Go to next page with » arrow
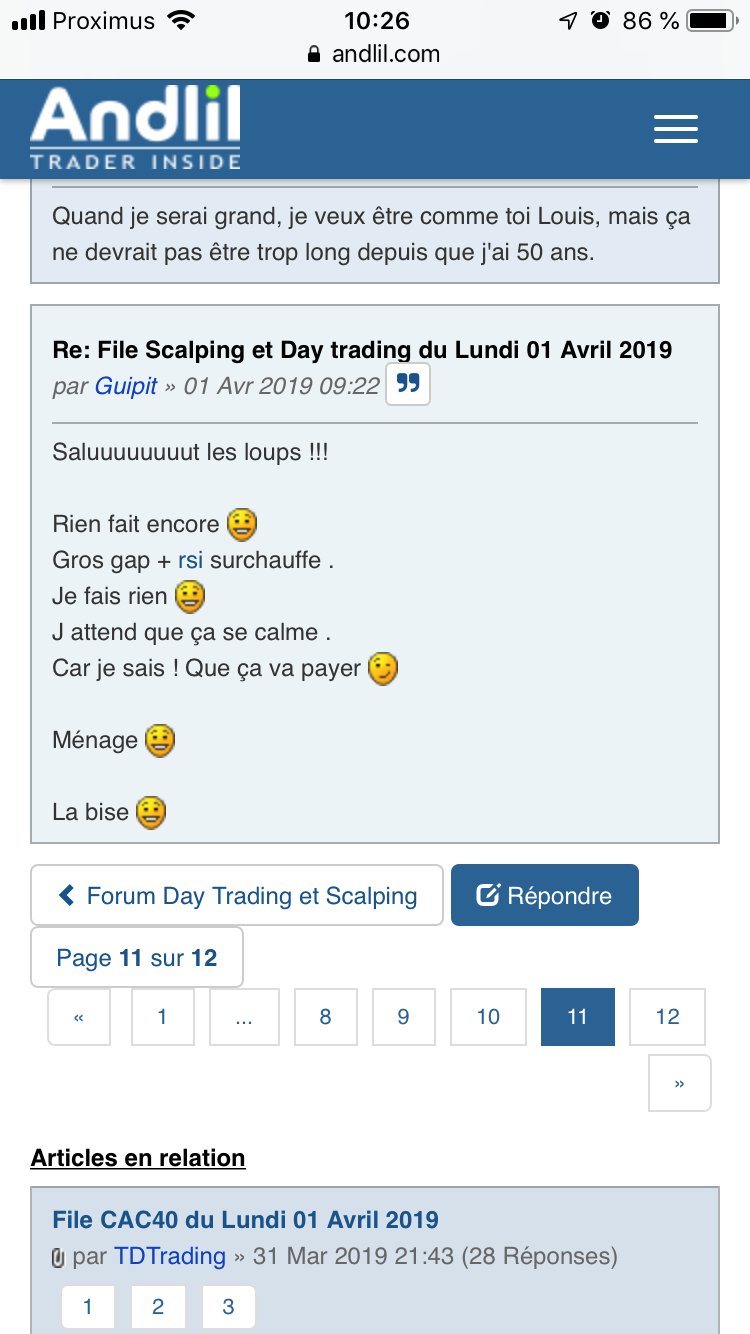This screenshot has width=750, height=1334. point(680,1083)
